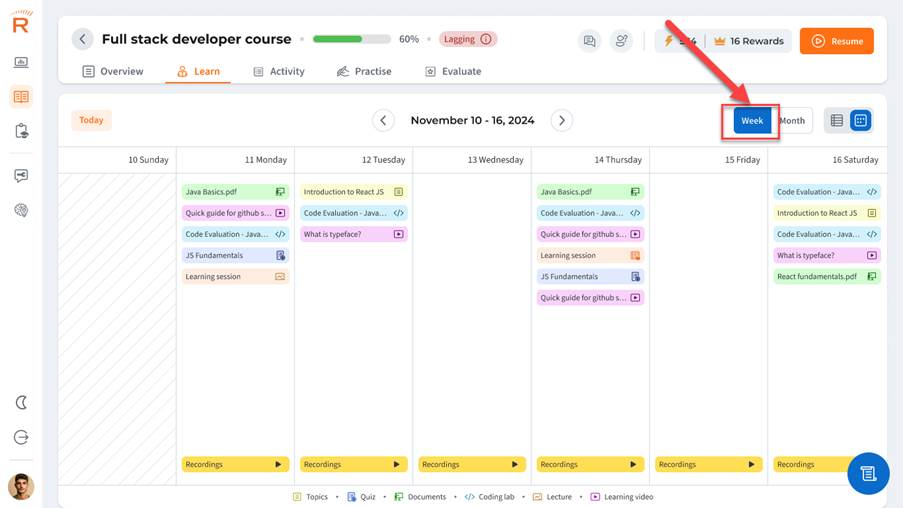
Task: Open the floating notes button
Action: 867,473
